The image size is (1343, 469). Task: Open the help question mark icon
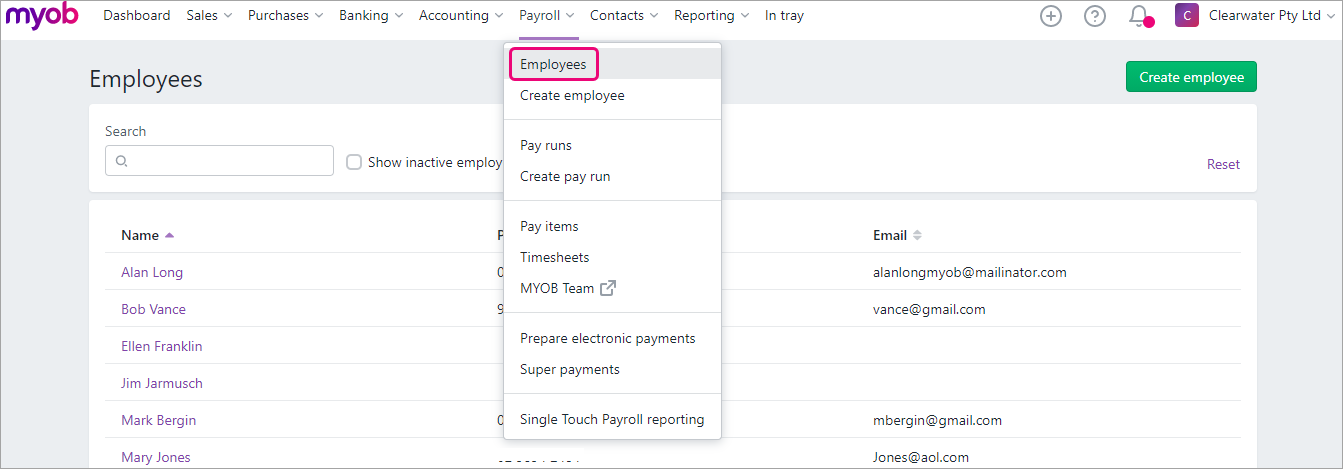tap(1095, 16)
